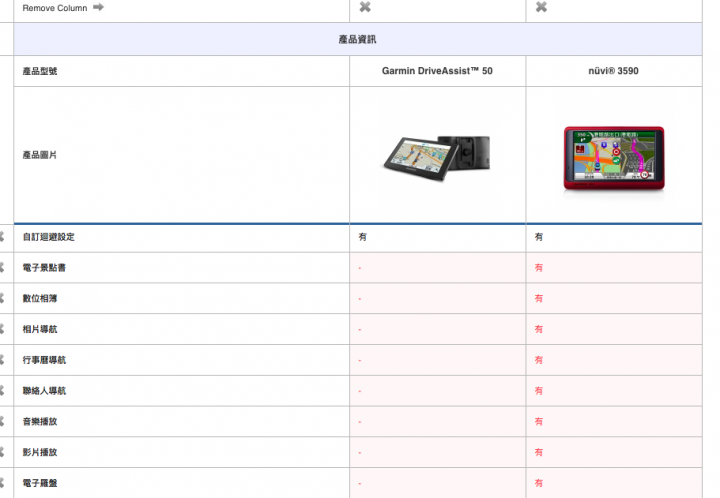The image size is (720, 498).
Task: Select the 產品圖片 row label
Action: point(40,155)
